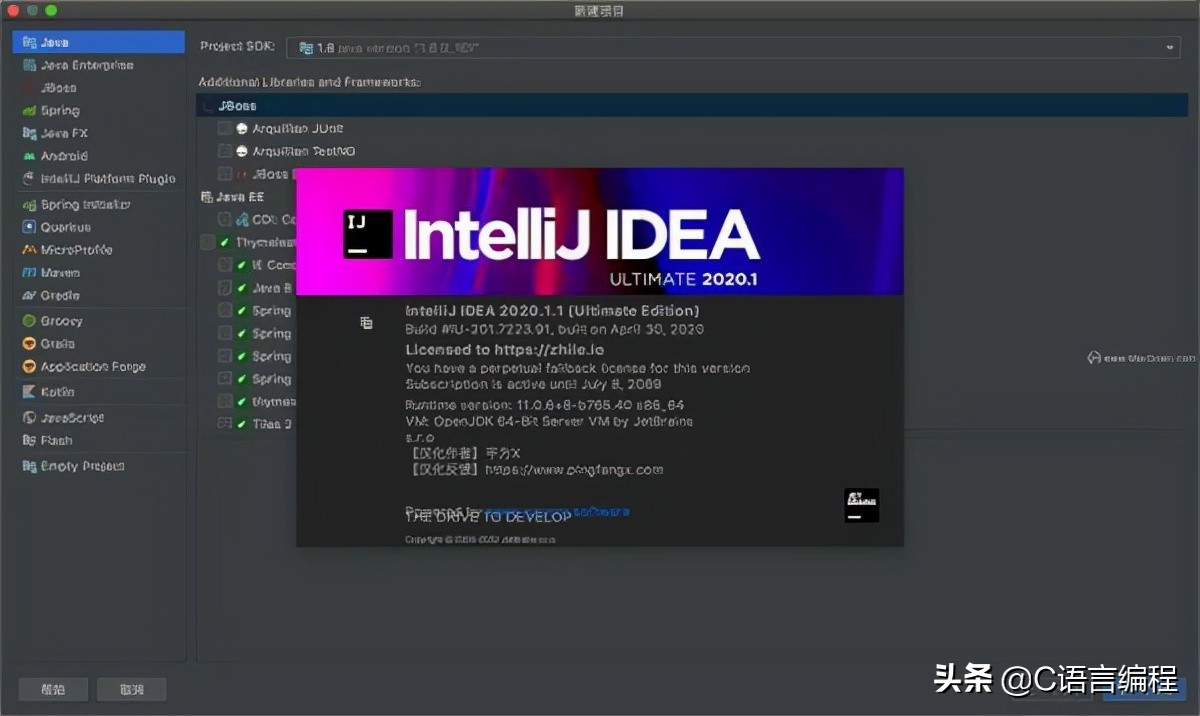Select the Quarkus generator icon
Screen dimensions: 1200x716
pos(29,227)
